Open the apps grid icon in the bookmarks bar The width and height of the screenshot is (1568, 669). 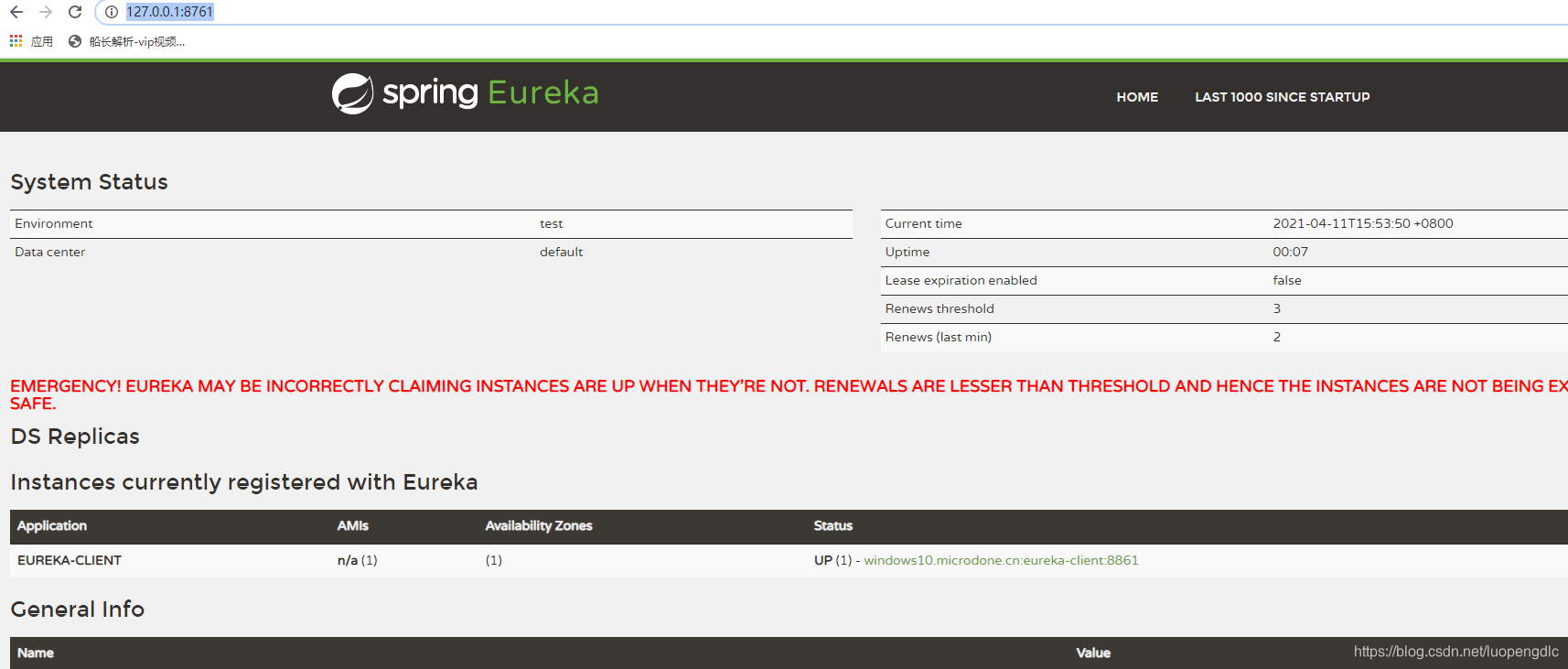tap(16, 41)
